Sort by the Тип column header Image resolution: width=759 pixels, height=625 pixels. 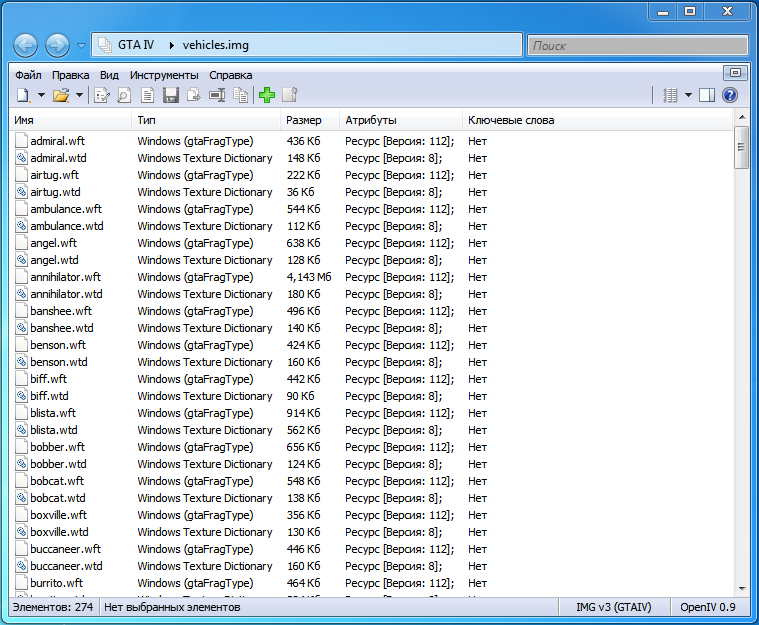click(x=206, y=120)
